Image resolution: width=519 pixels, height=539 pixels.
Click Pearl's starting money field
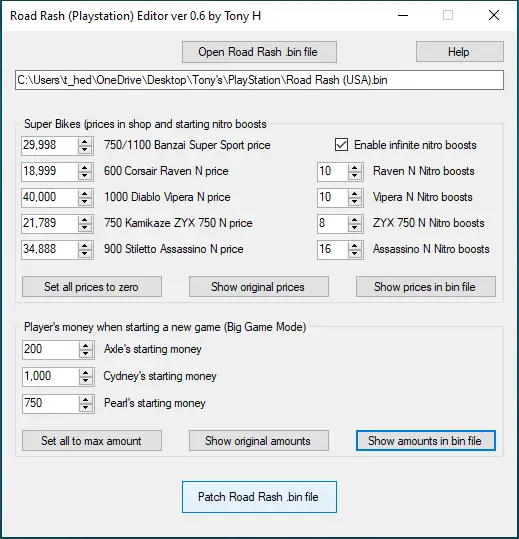(x=51, y=403)
